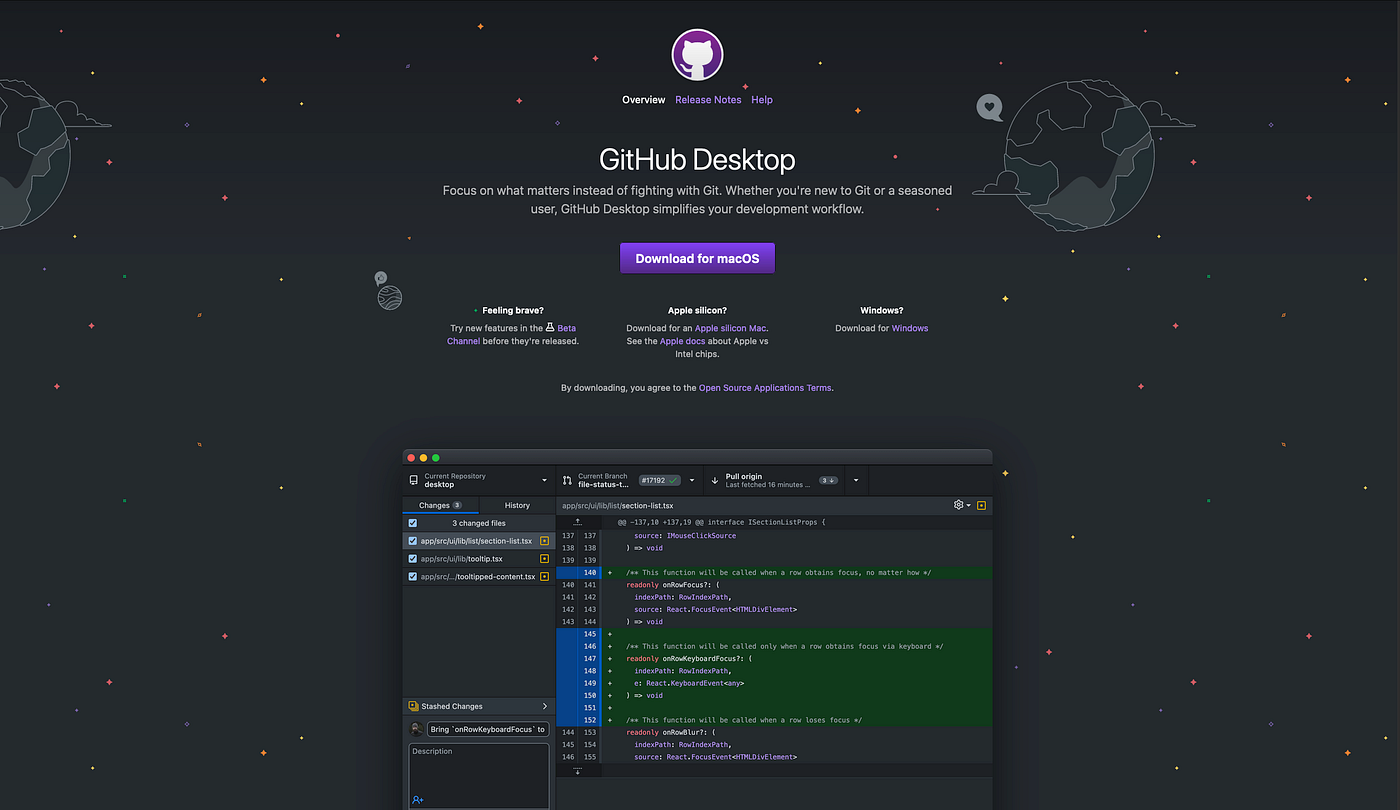Click the Pull origin down-arrow icon

[715, 480]
